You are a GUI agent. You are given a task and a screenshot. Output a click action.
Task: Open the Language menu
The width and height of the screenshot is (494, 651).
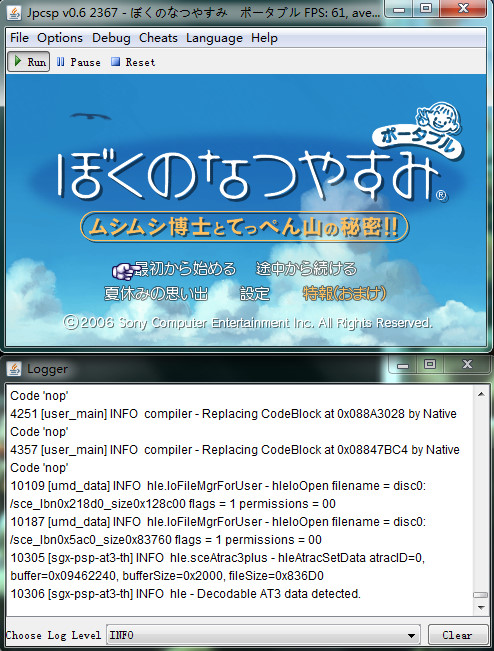tap(214, 38)
